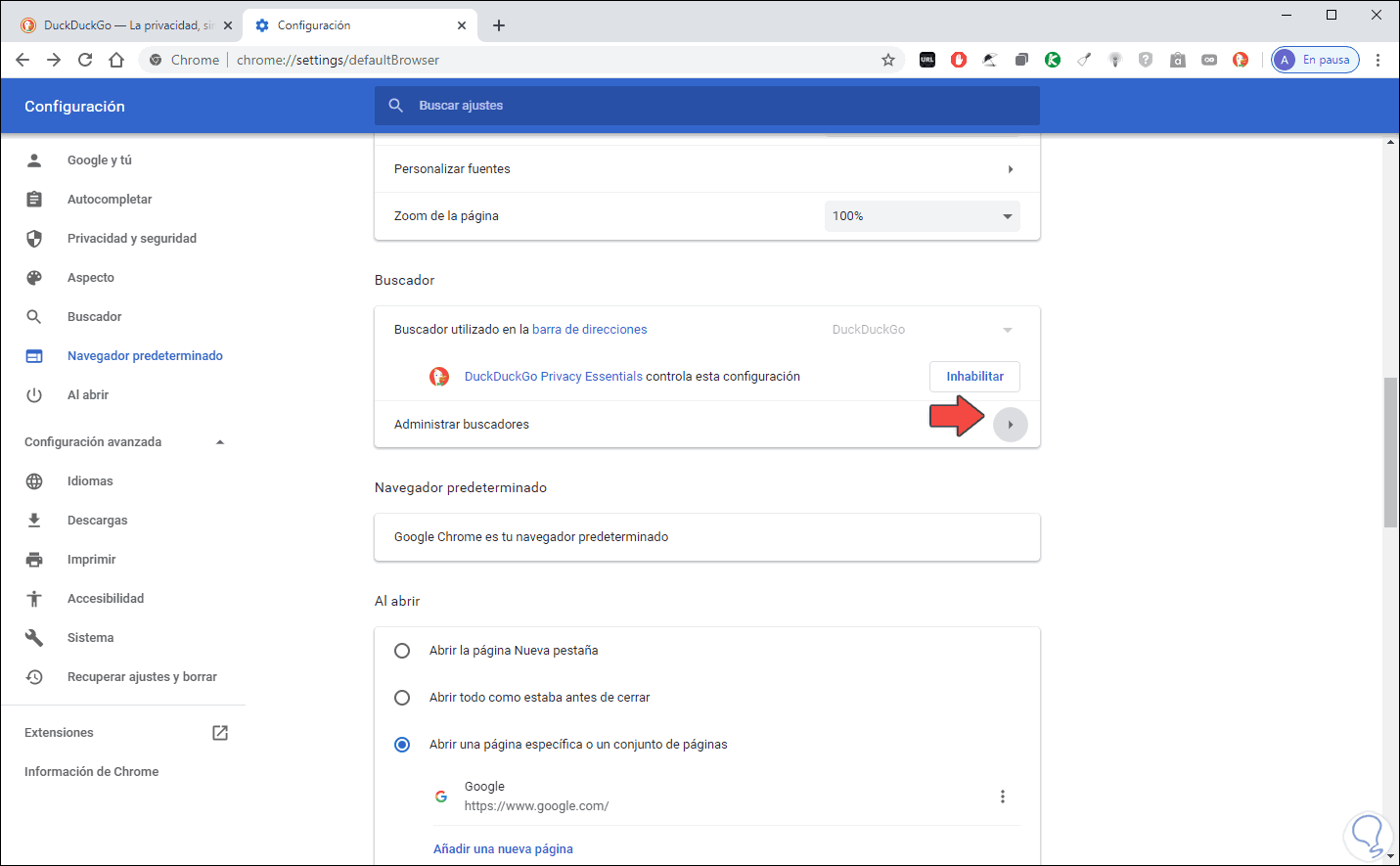
Task: Click the Inhabilitar button
Action: click(x=974, y=377)
